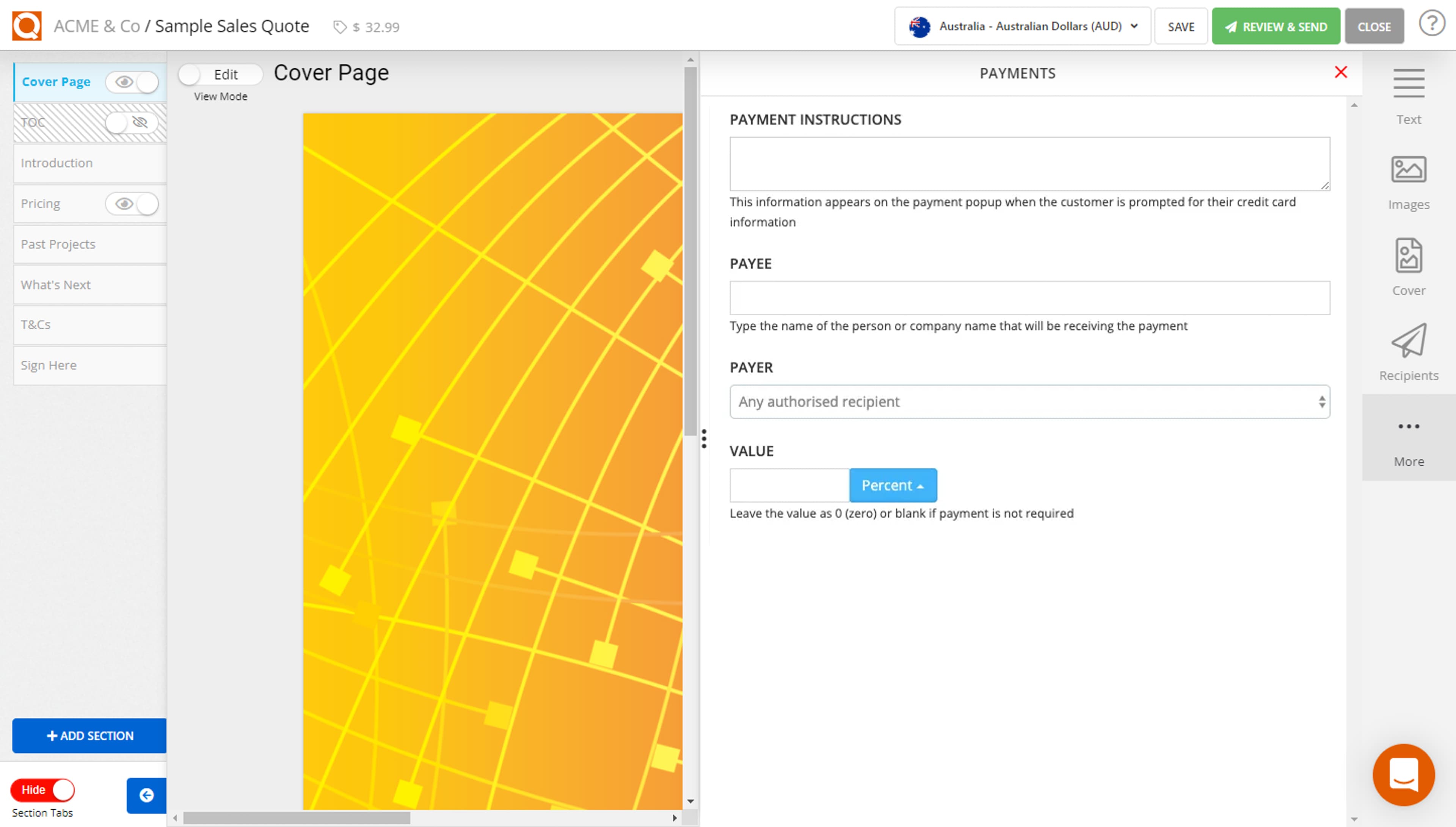Click REVIEW & SEND
Screen dimensions: 1456x827
[x=1276, y=25]
